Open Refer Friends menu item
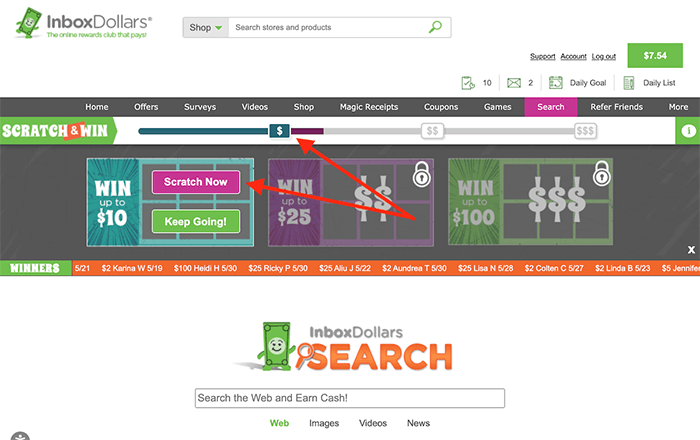 [617, 107]
